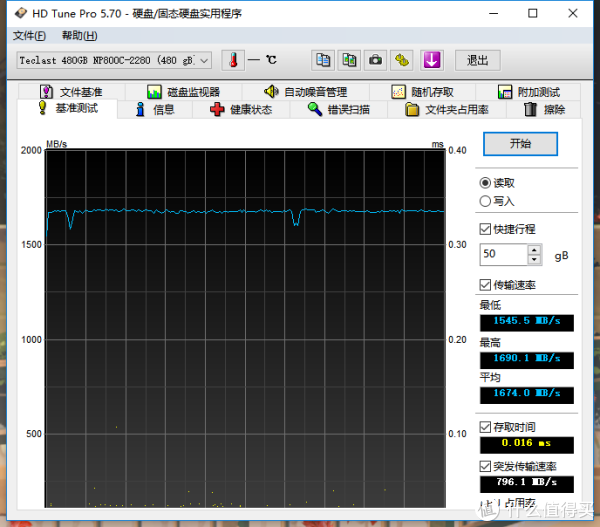Screen dimensions: 600x527
Task: Switch to the 随机存取 tab
Action: tap(422, 92)
